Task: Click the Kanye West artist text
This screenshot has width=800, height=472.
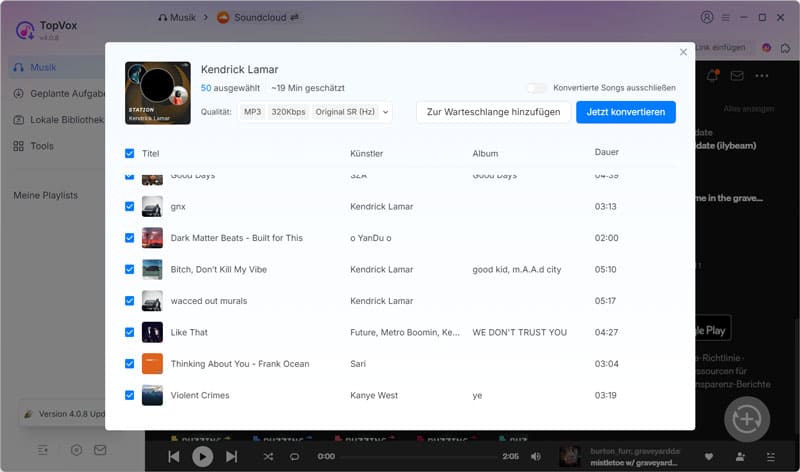Action: point(374,395)
